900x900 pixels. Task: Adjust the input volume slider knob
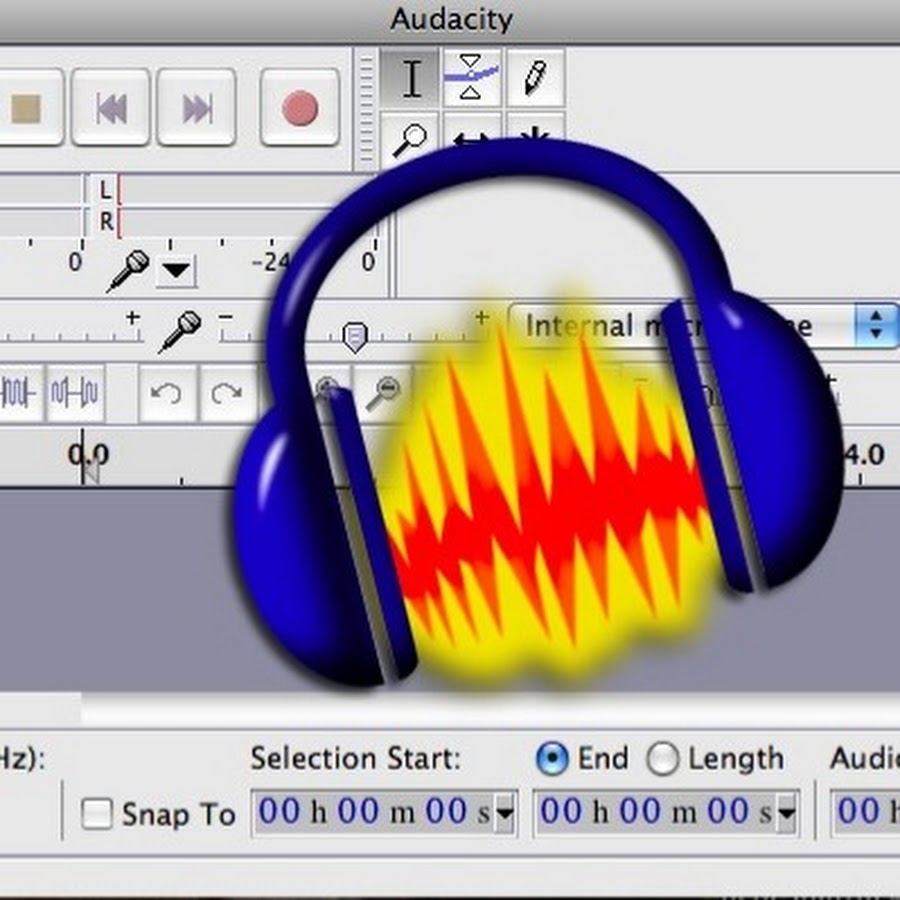click(x=355, y=337)
